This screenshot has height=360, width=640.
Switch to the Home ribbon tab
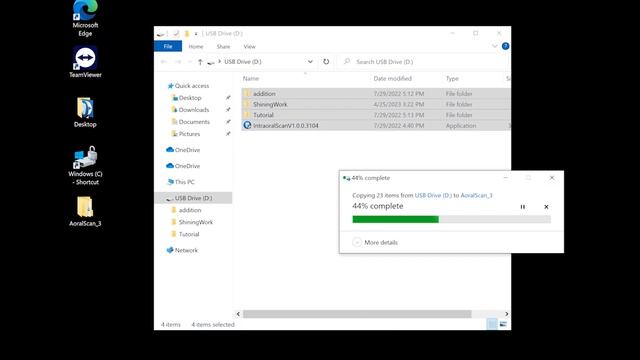(196, 47)
